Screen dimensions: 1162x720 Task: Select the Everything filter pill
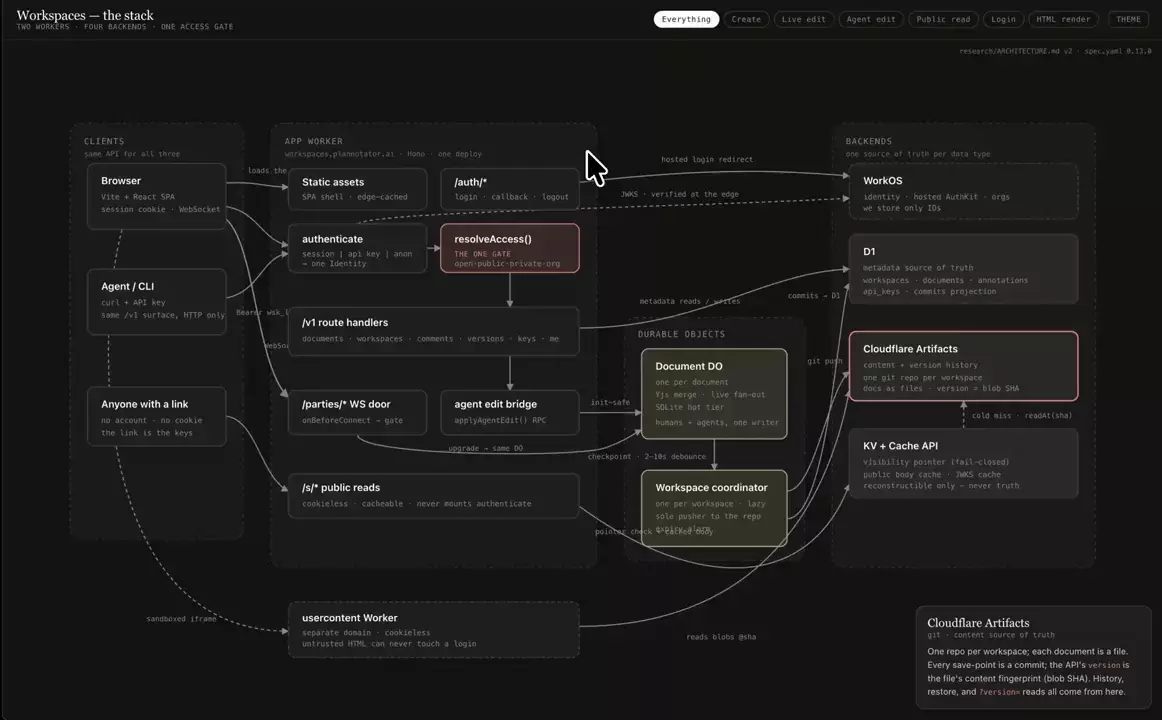(686, 19)
